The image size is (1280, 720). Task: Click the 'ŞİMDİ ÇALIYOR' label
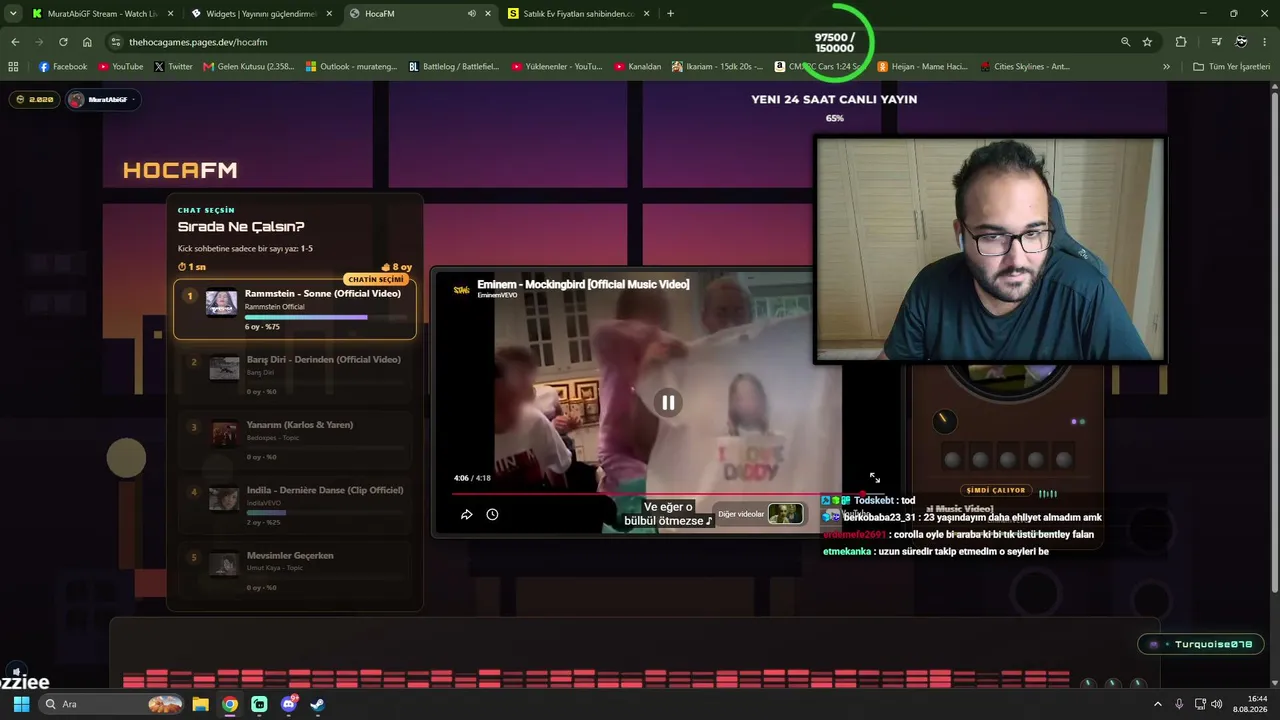click(x=996, y=490)
